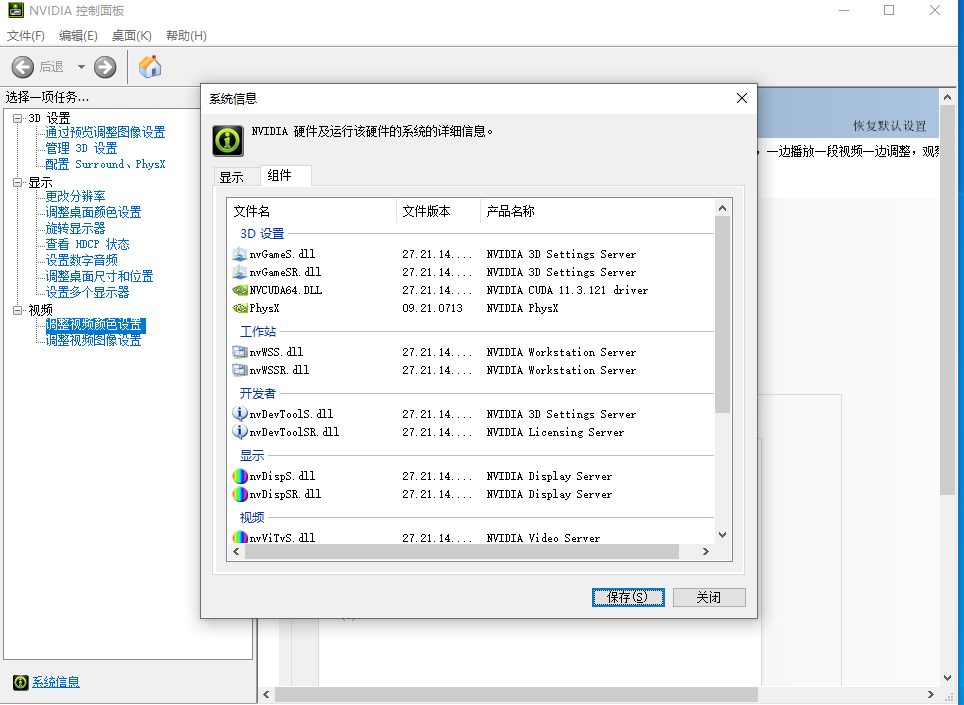Sort by the 产品名称 column header

click(x=598, y=211)
